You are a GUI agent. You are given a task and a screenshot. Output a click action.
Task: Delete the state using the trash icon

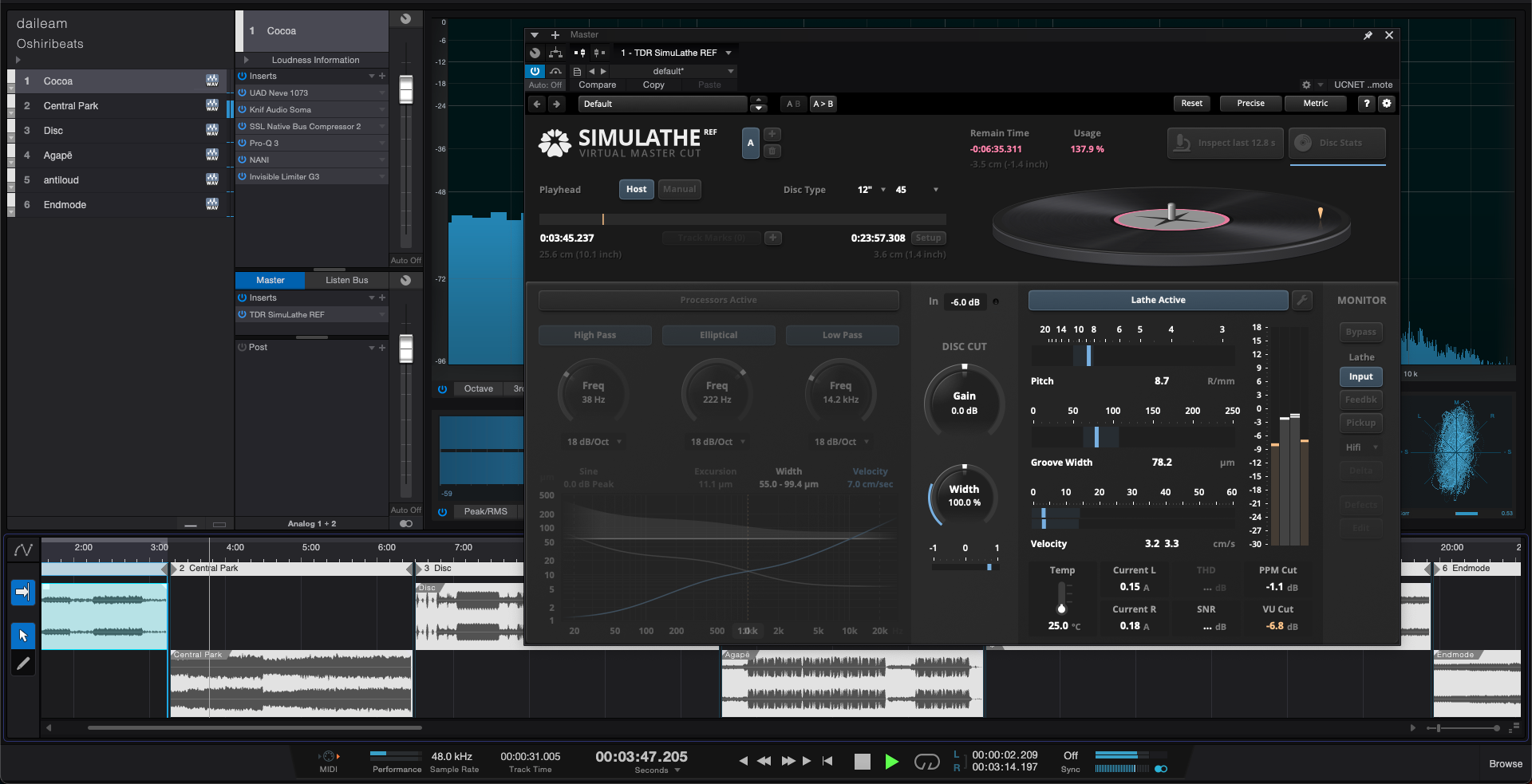[x=772, y=151]
